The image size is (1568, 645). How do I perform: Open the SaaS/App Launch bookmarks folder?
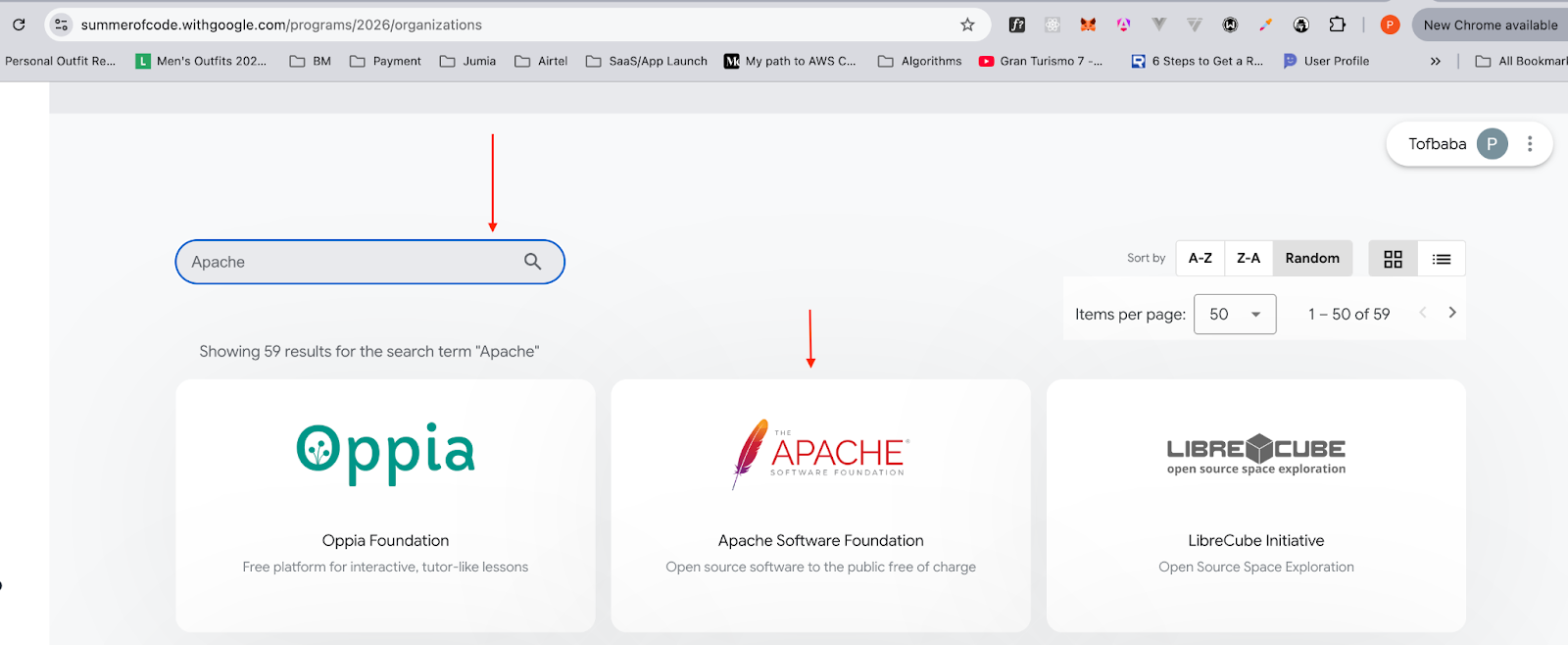[647, 61]
